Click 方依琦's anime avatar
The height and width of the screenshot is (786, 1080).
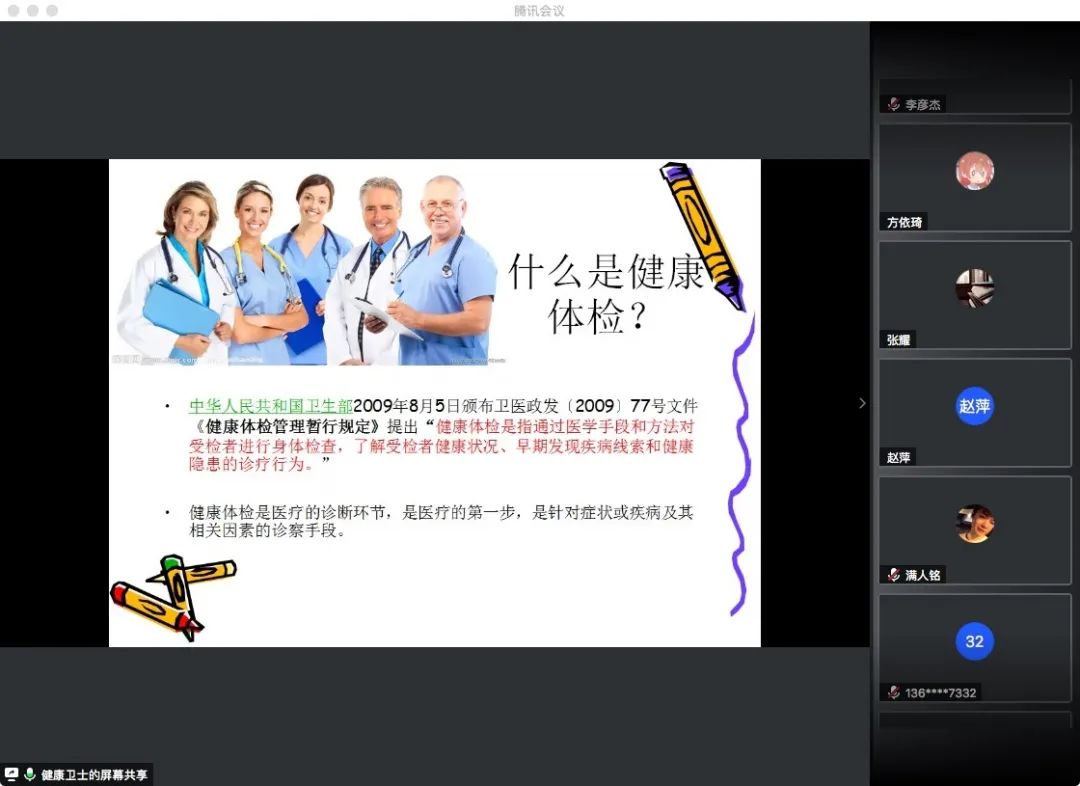974,171
